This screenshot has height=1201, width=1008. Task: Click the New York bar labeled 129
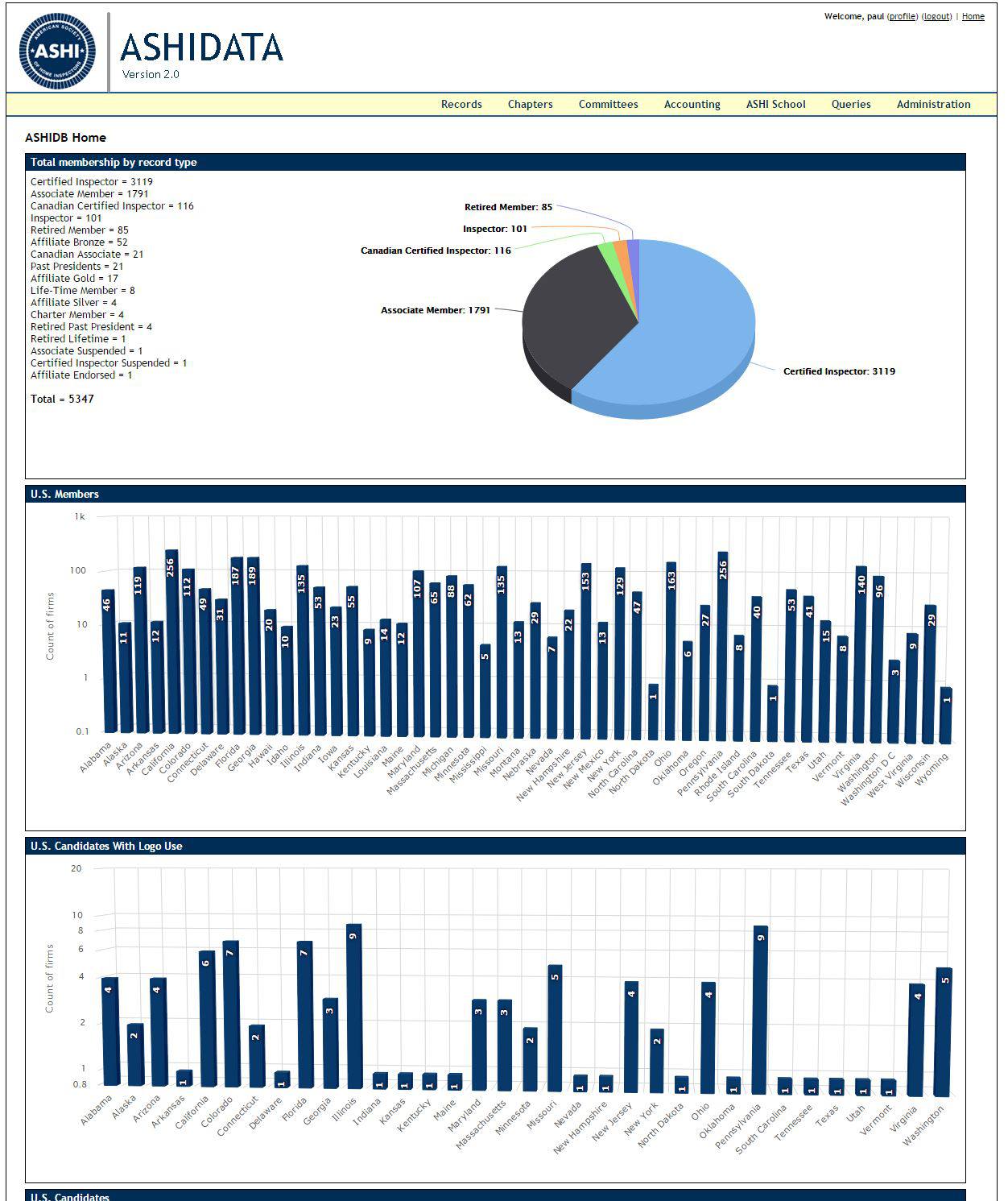[620, 653]
